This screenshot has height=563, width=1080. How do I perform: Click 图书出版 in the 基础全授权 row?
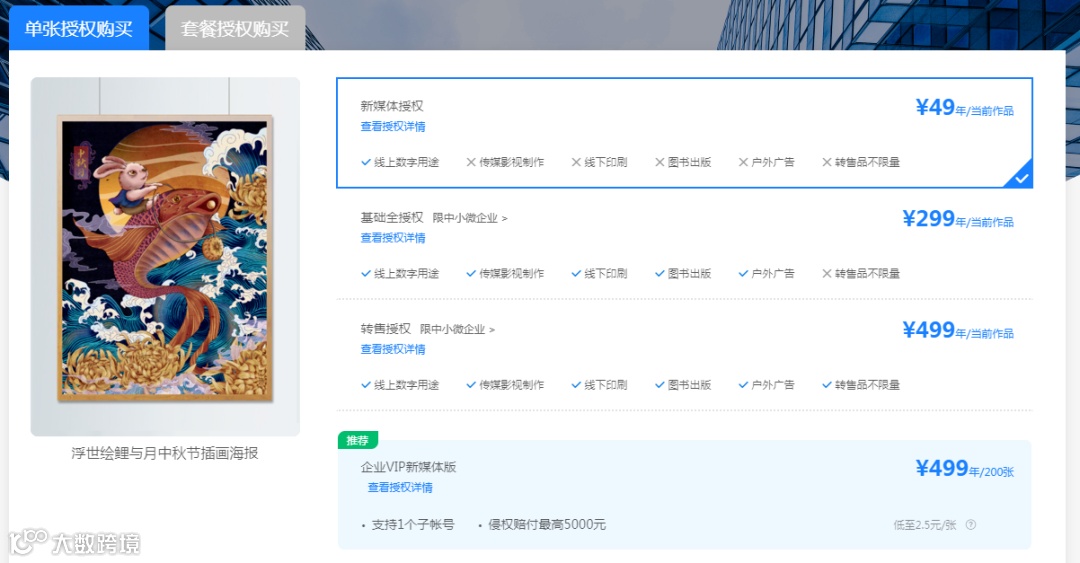pos(683,274)
